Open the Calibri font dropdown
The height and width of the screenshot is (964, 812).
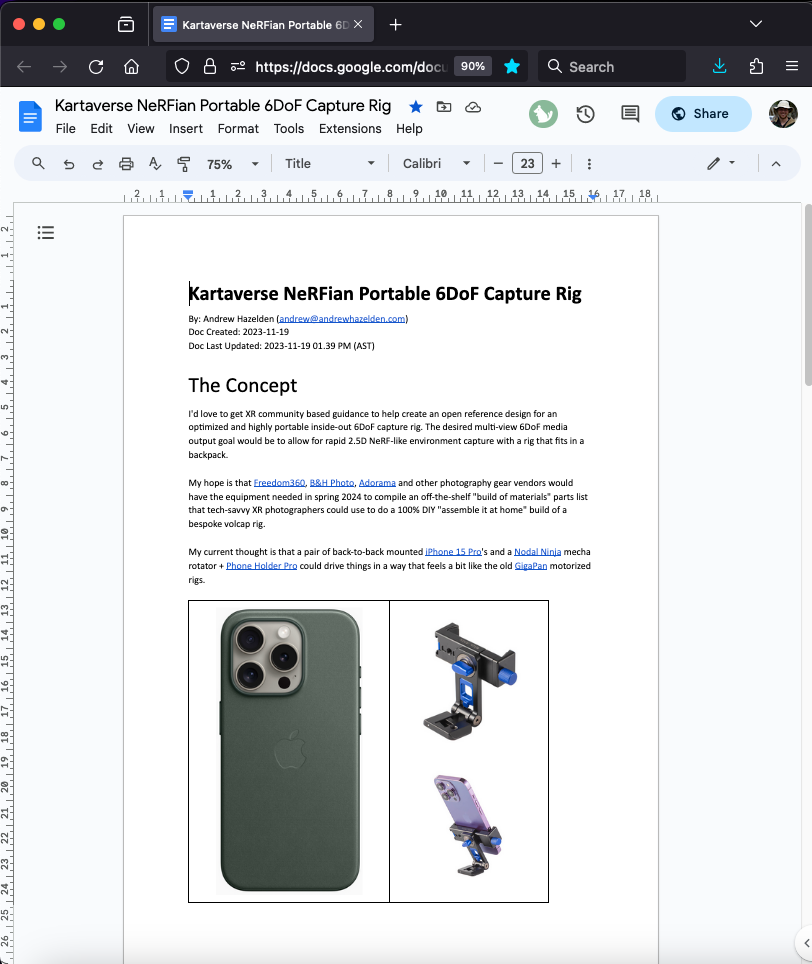[436, 164]
